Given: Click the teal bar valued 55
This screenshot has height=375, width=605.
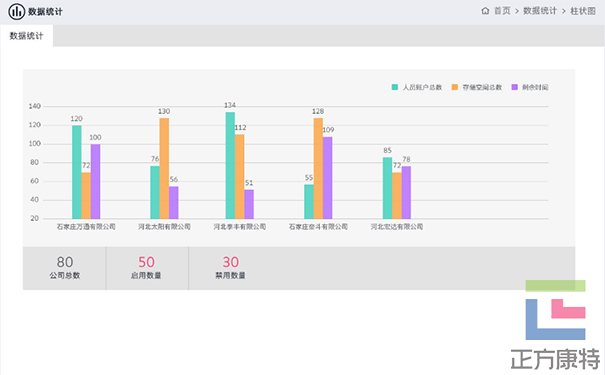Looking at the screenshot, I should pos(309,202).
